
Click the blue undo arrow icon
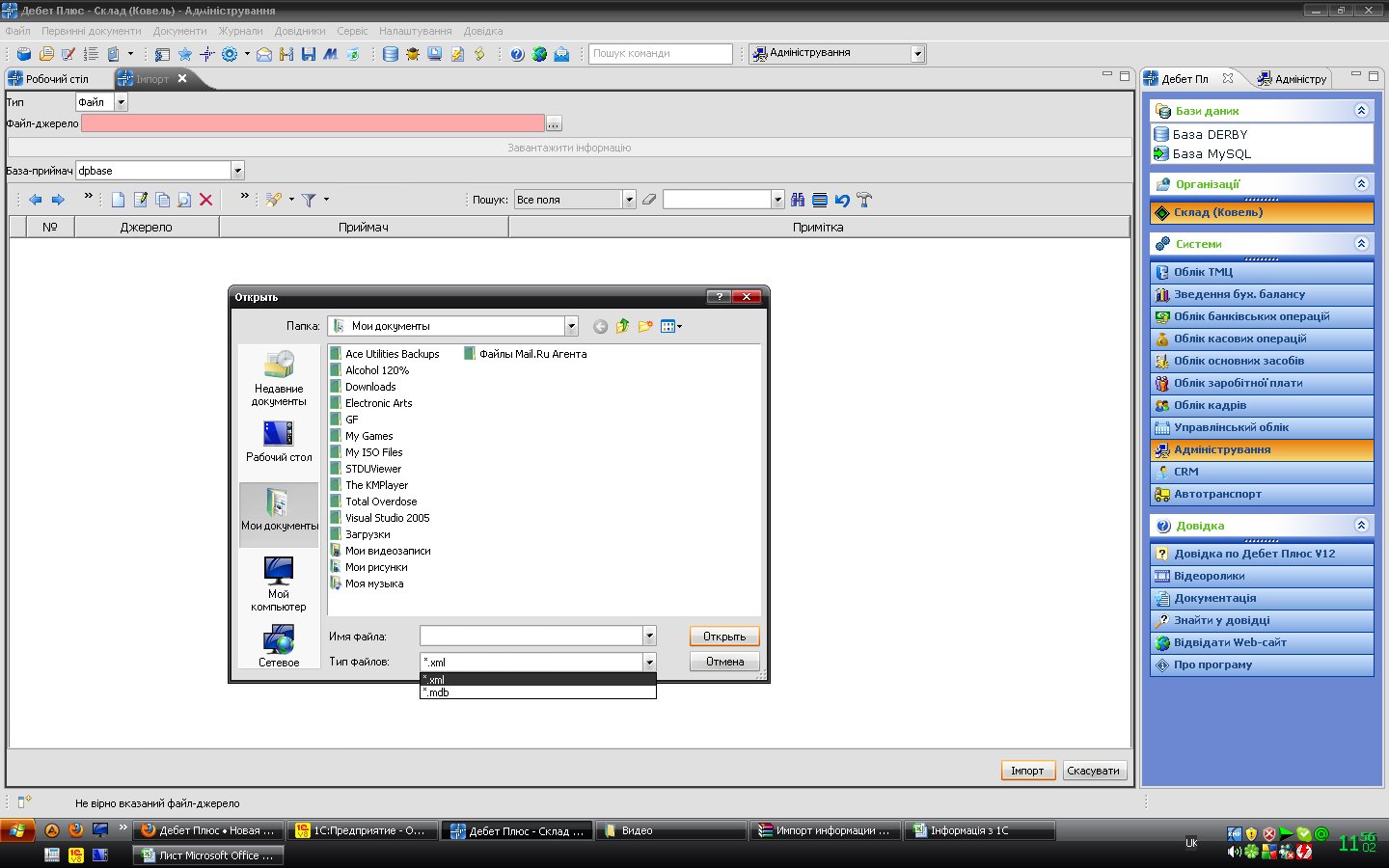tap(842, 200)
